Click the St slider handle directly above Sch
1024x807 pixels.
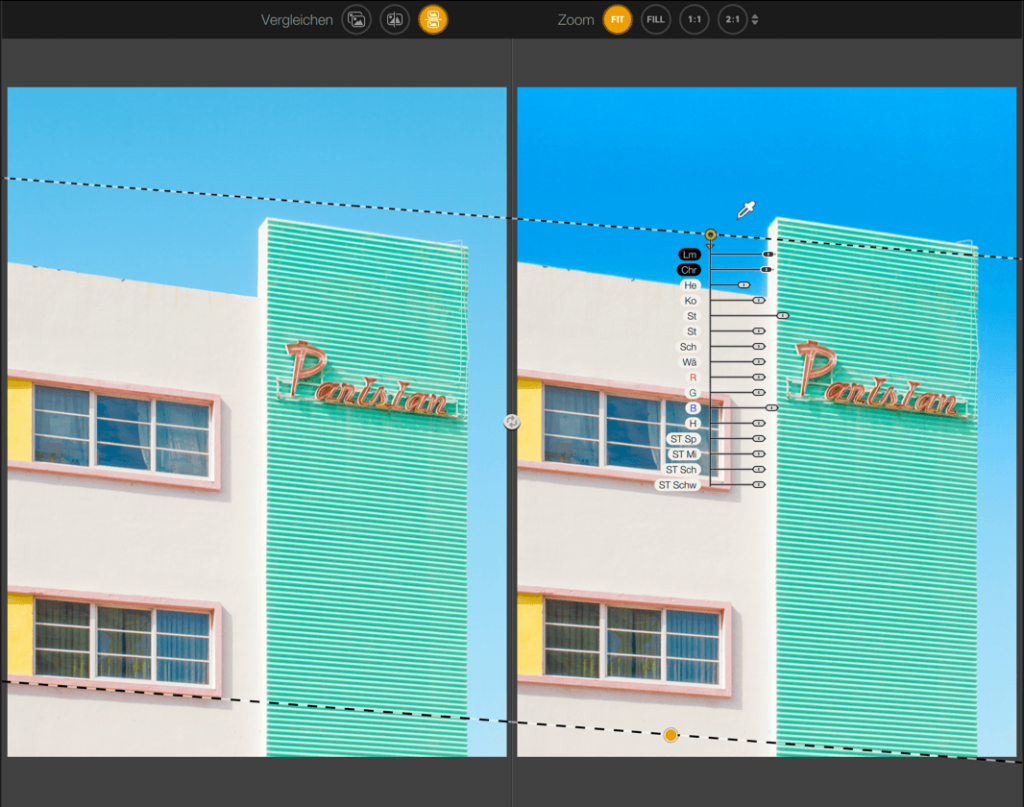(x=758, y=331)
